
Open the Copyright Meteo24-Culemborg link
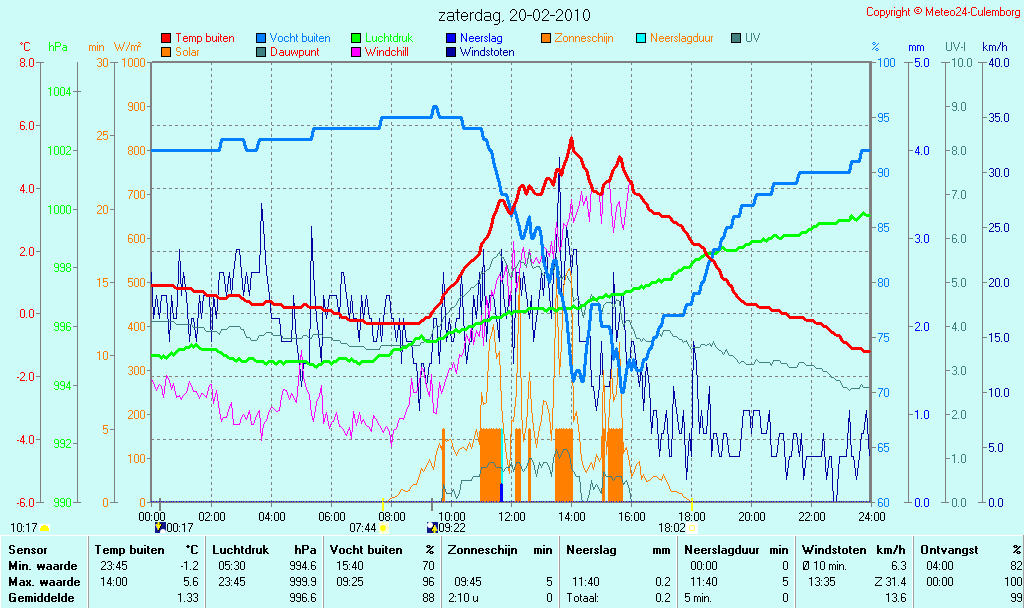tap(943, 12)
